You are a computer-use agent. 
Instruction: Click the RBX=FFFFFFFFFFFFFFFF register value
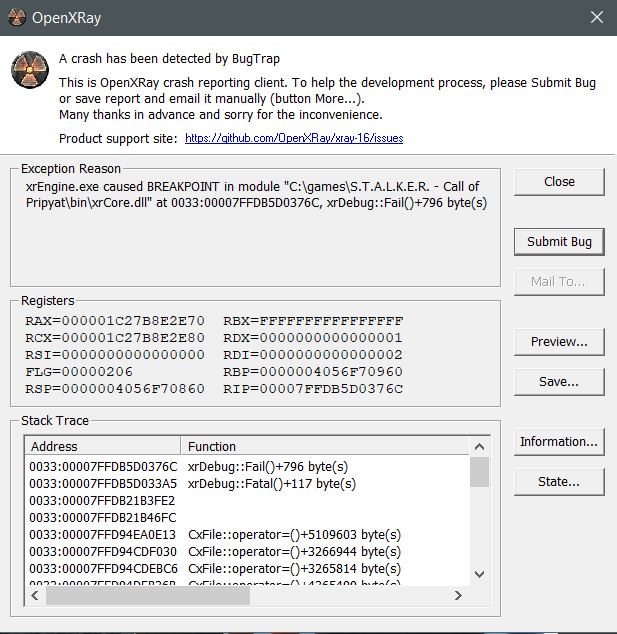(x=313, y=321)
